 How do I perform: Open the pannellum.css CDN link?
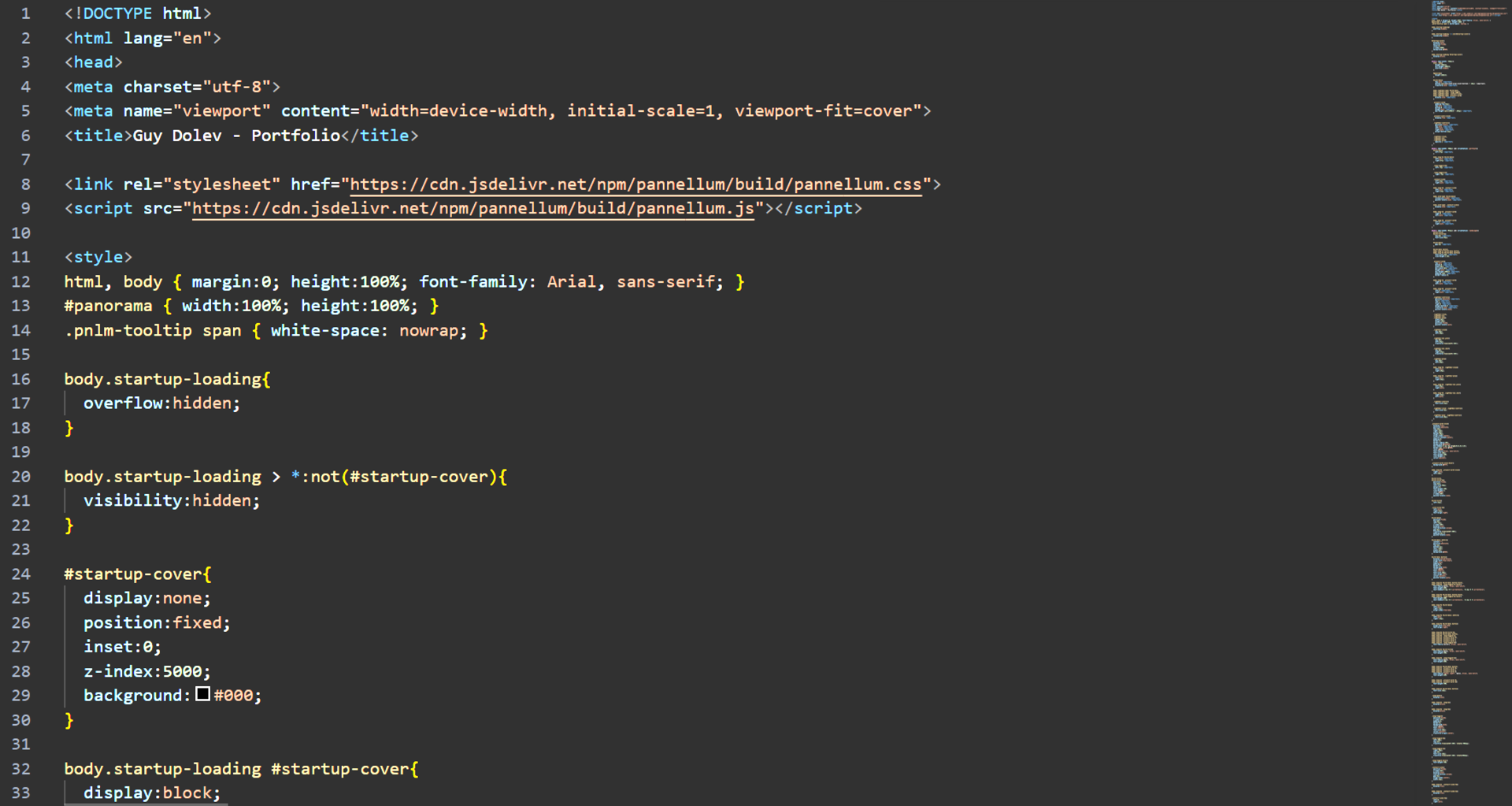pyautogui.click(x=635, y=184)
